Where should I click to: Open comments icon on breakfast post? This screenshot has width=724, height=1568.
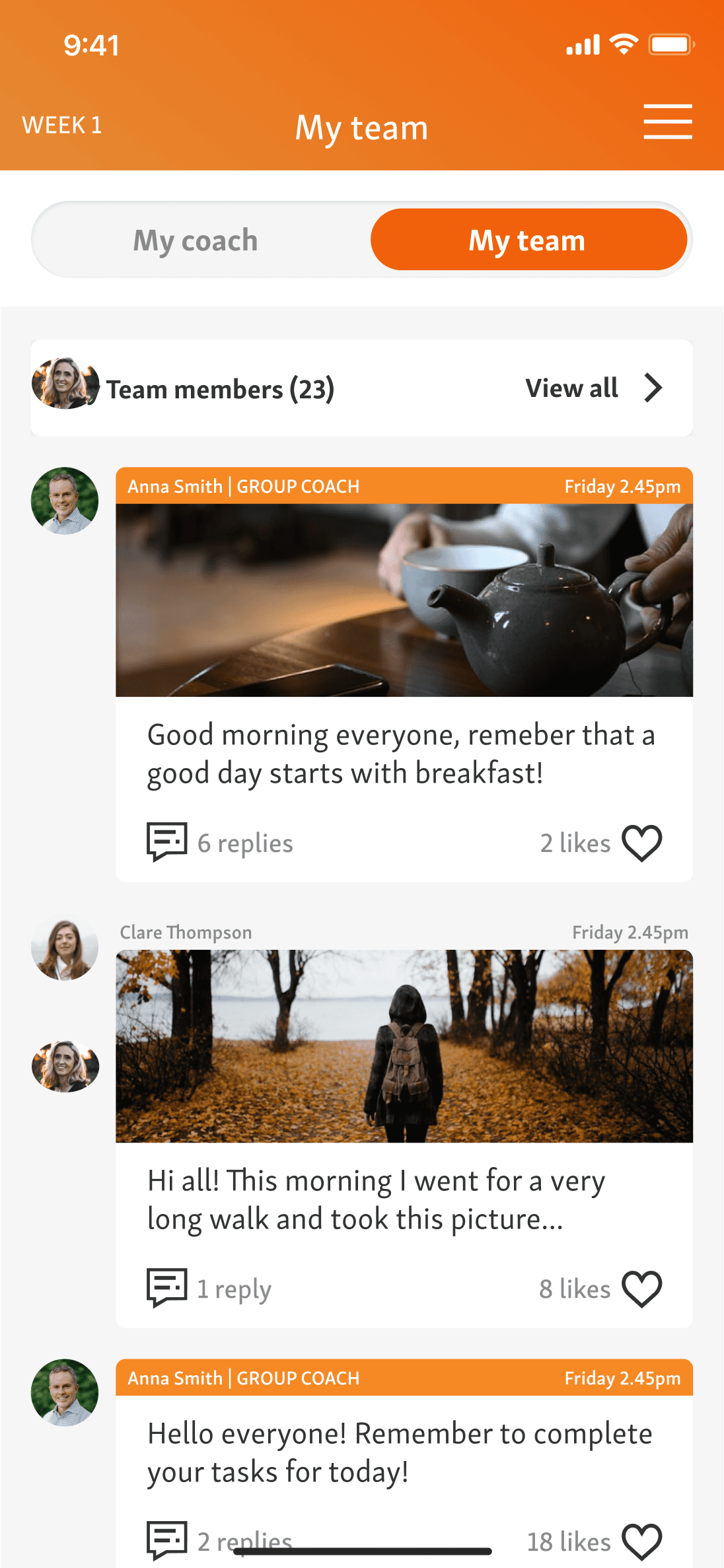click(x=166, y=841)
